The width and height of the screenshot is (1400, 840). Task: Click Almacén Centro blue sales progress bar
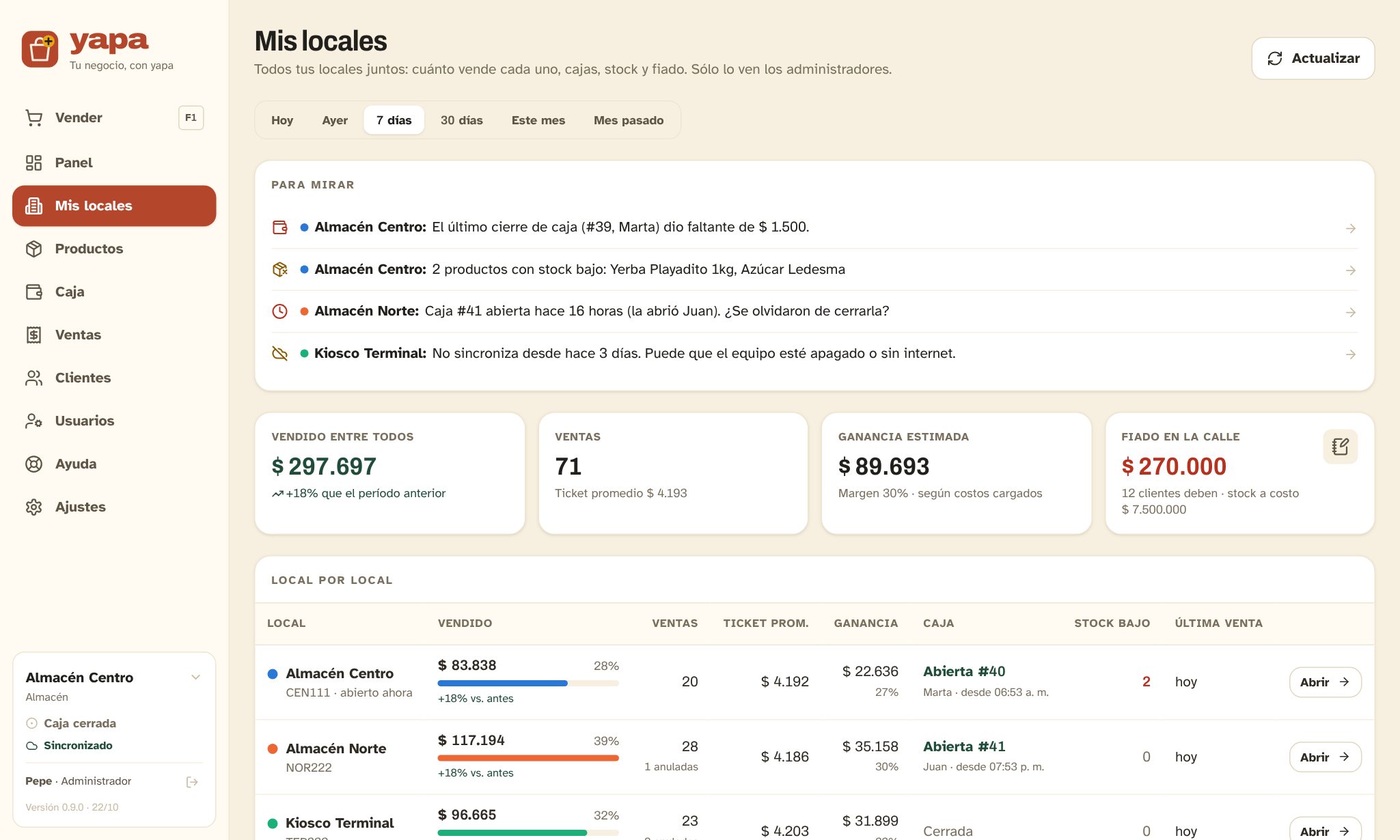click(x=528, y=683)
